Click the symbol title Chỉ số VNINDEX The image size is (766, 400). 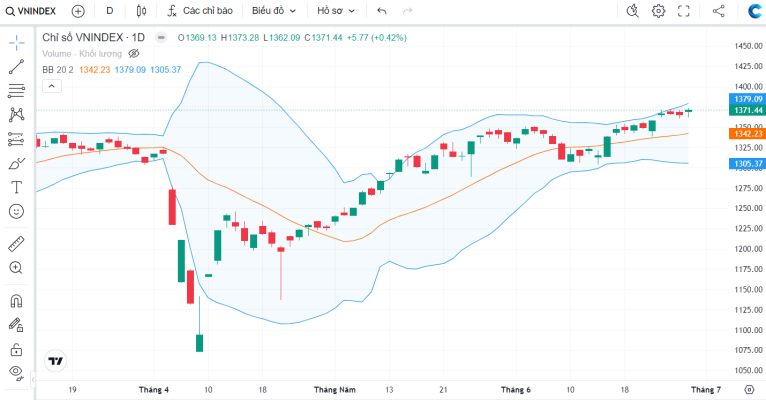click(x=93, y=38)
